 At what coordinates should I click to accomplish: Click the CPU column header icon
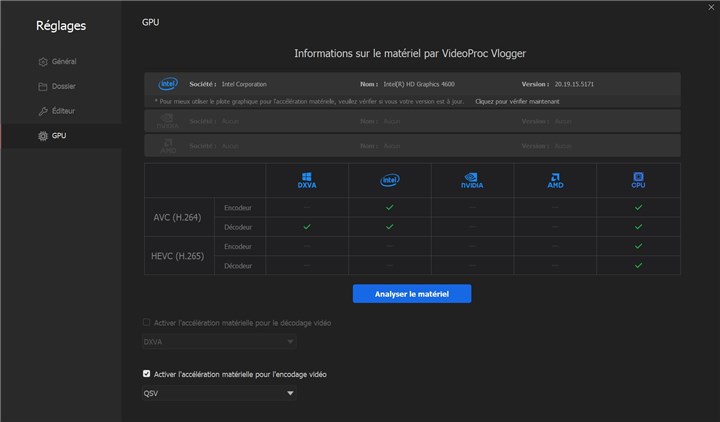pyautogui.click(x=638, y=180)
